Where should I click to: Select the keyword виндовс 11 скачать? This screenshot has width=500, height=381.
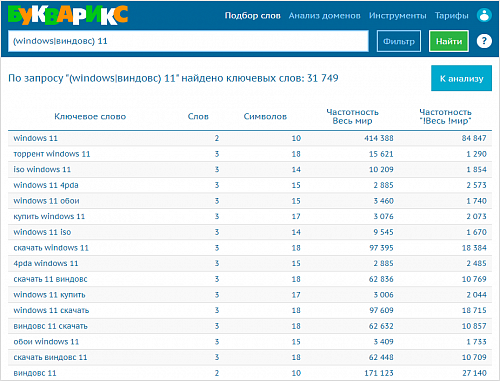50,326
